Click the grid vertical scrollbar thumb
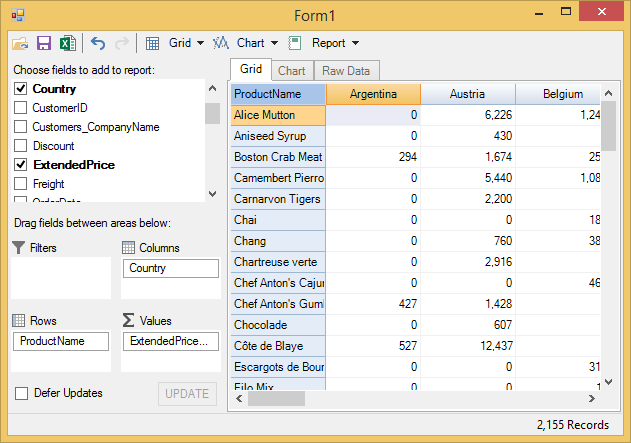Image resolution: width=631 pixels, height=443 pixels. click(608, 126)
